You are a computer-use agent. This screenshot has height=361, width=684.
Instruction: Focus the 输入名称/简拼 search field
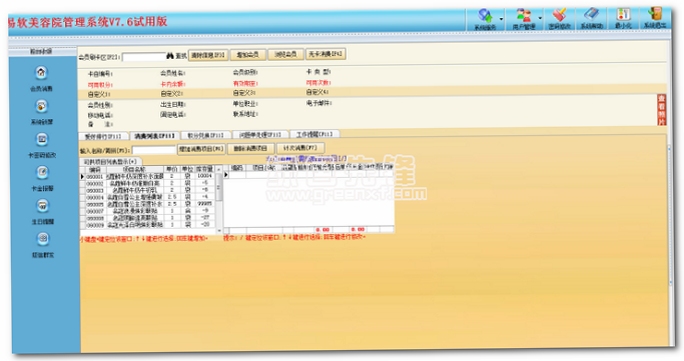[154, 150]
